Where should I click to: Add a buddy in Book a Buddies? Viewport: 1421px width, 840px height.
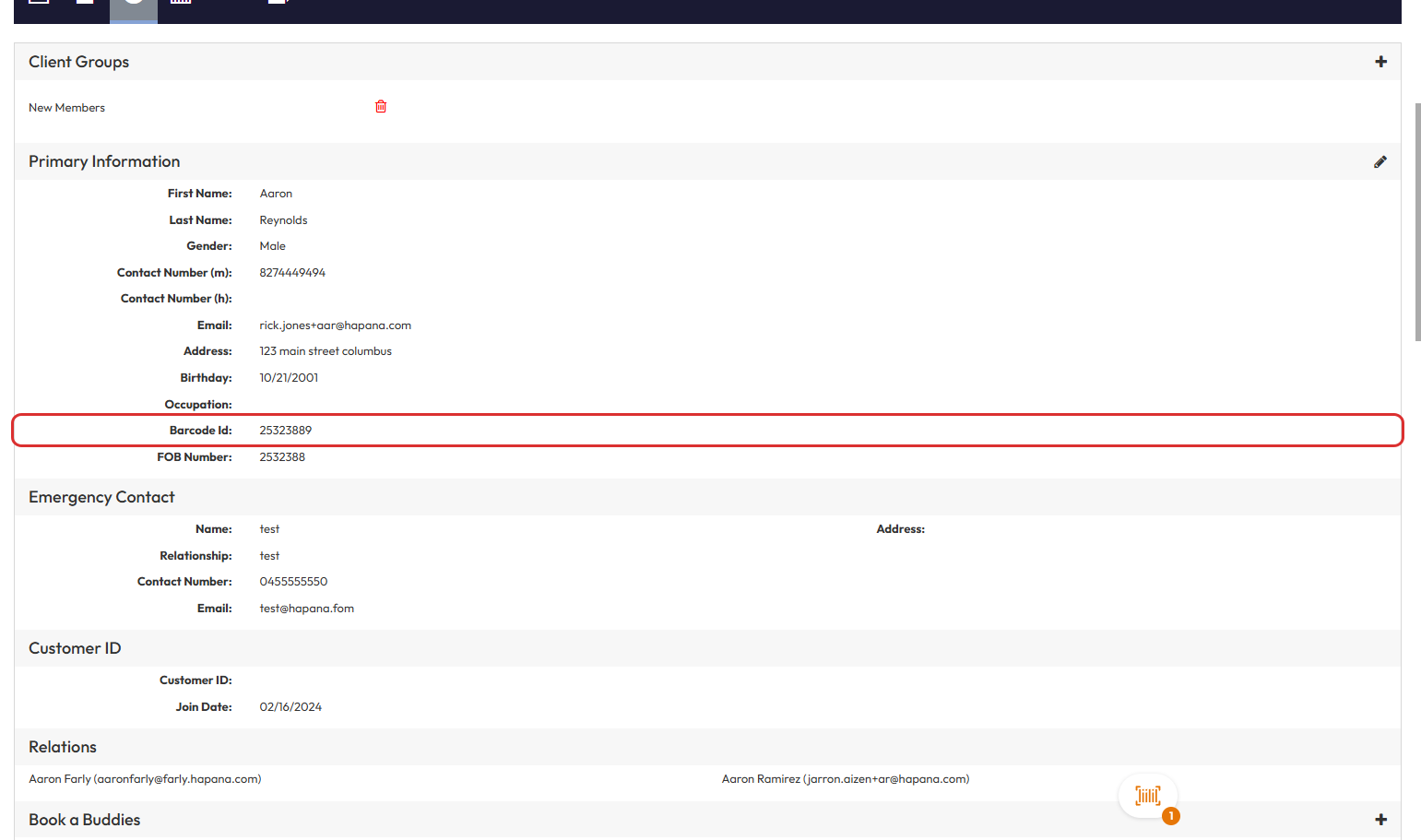(1380, 820)
